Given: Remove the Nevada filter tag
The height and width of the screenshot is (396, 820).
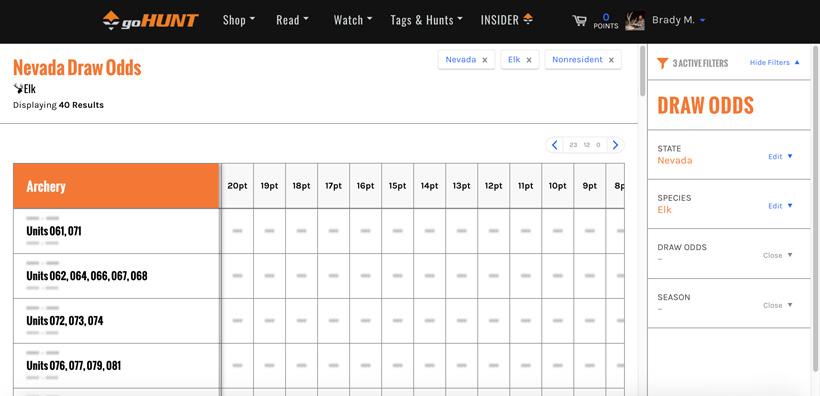Looking at the screenshot, I should coord(485,60).
